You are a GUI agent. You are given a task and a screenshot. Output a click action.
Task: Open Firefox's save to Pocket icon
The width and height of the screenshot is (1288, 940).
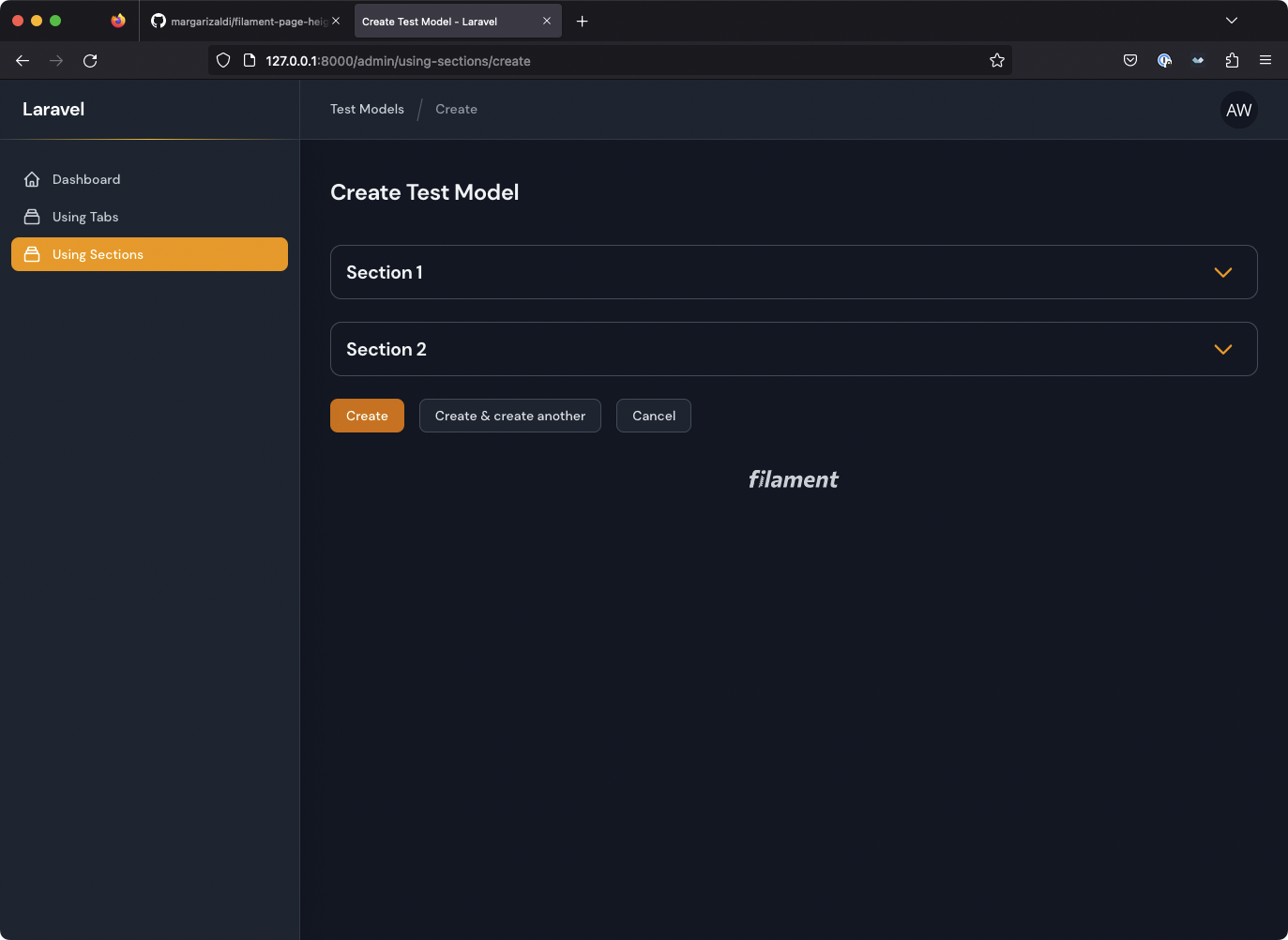click(1130, 60)
